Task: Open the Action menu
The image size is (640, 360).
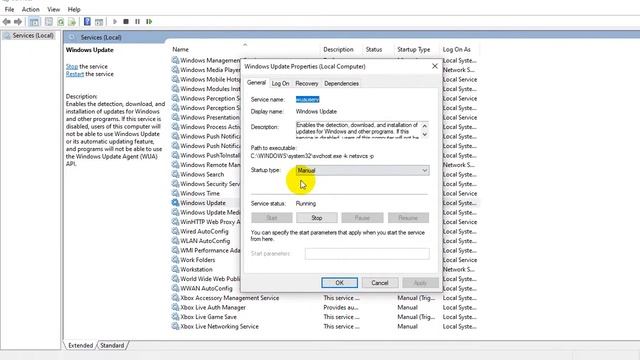Action: pos(31,9)
